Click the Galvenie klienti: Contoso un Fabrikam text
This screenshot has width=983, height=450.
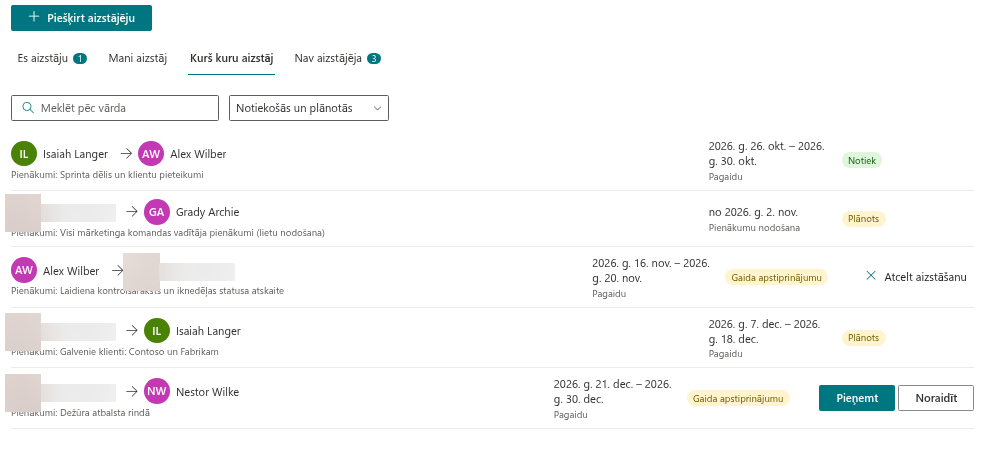(x=139, y=352)
